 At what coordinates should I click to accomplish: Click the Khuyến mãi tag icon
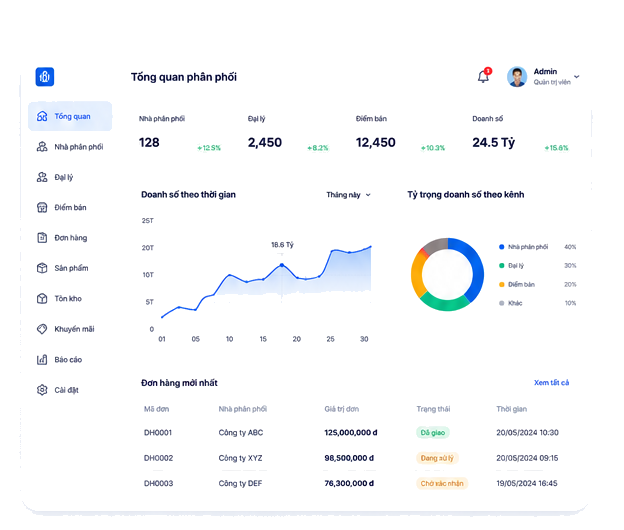42,329
